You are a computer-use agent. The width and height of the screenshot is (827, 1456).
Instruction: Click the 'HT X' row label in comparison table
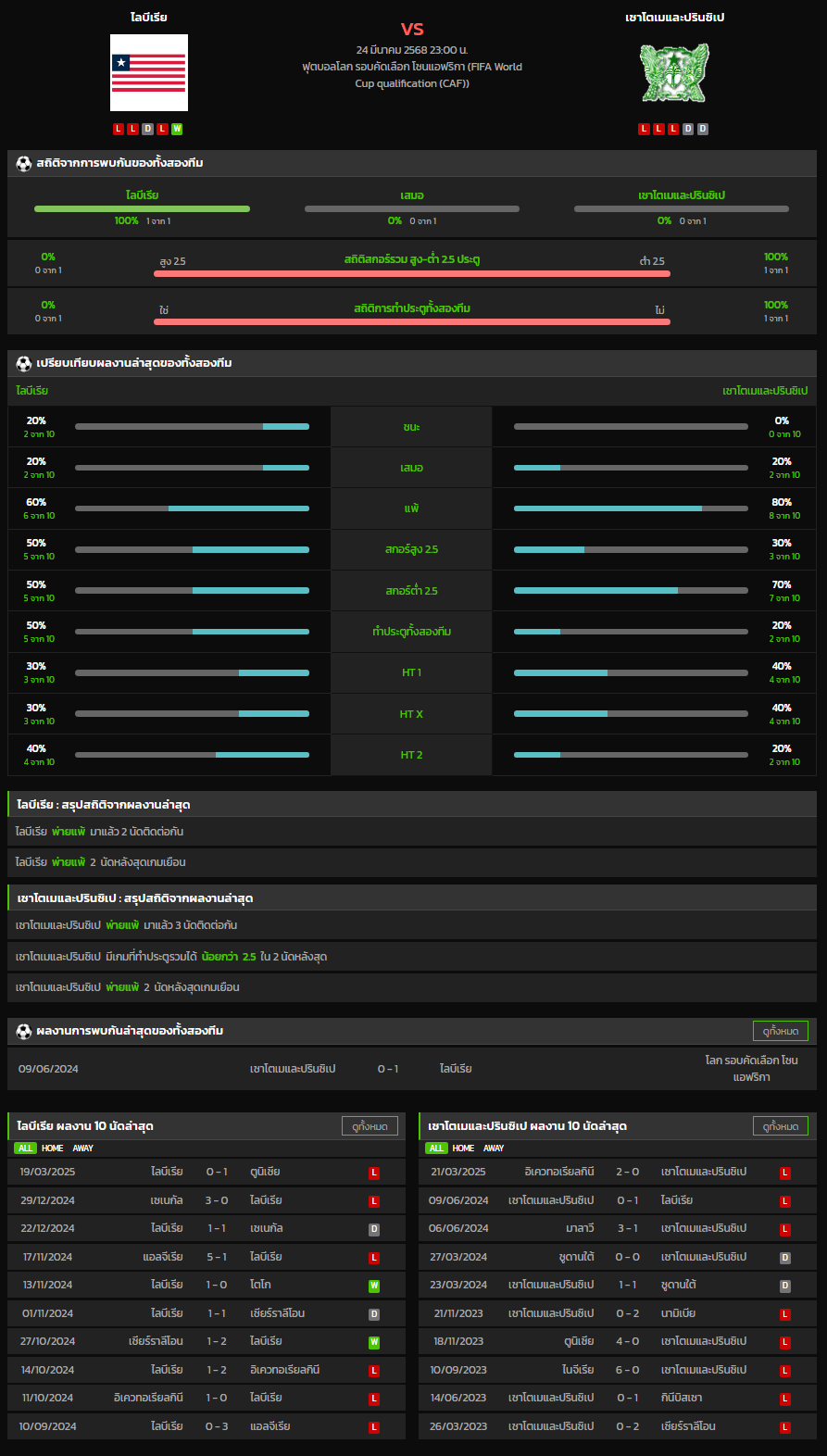pos(411,714)
